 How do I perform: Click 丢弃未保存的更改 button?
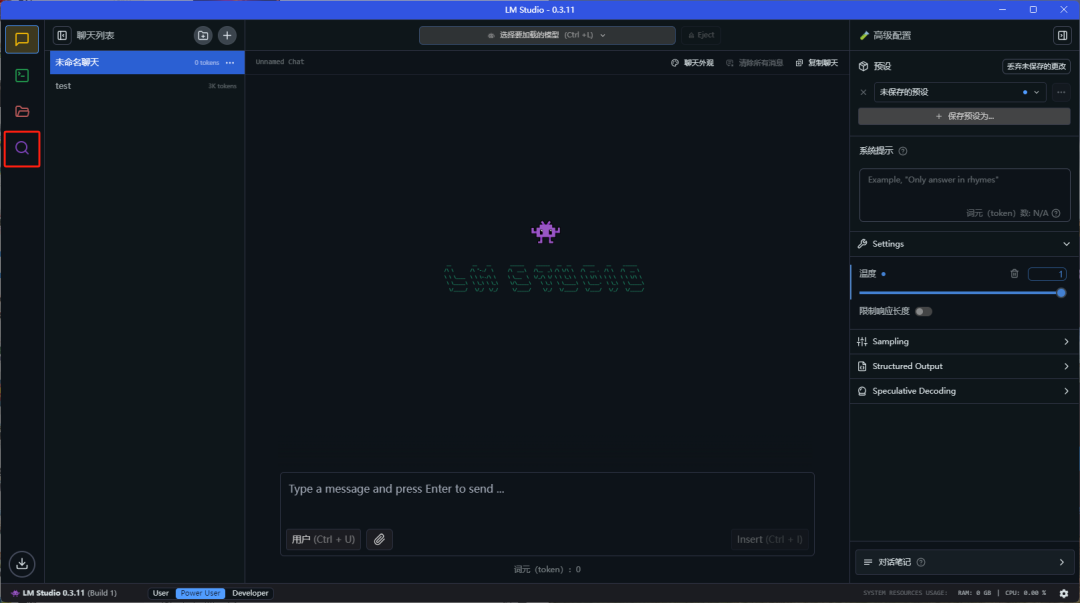1036,66
